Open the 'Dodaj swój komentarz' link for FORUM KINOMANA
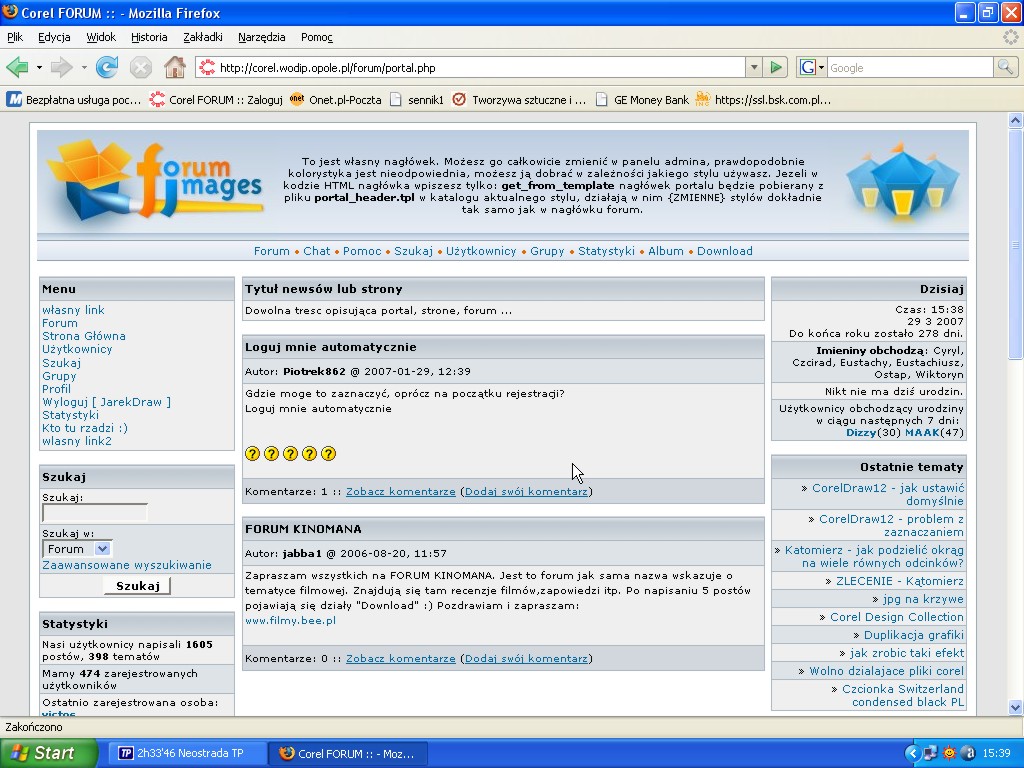The height and width of the screenshot is (768, 1024). (526, 658)
